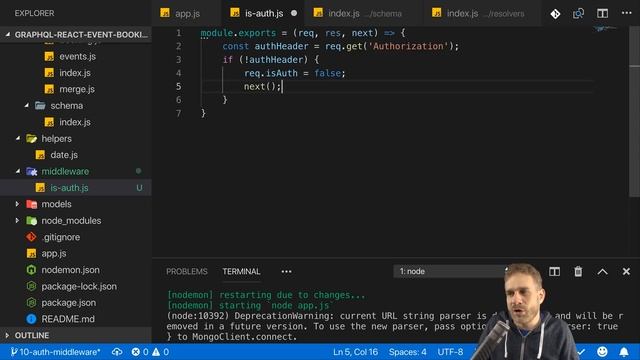Open index.js inside the schema folder
Viewport: 640px width, 360px height.
tap(75, 122)
